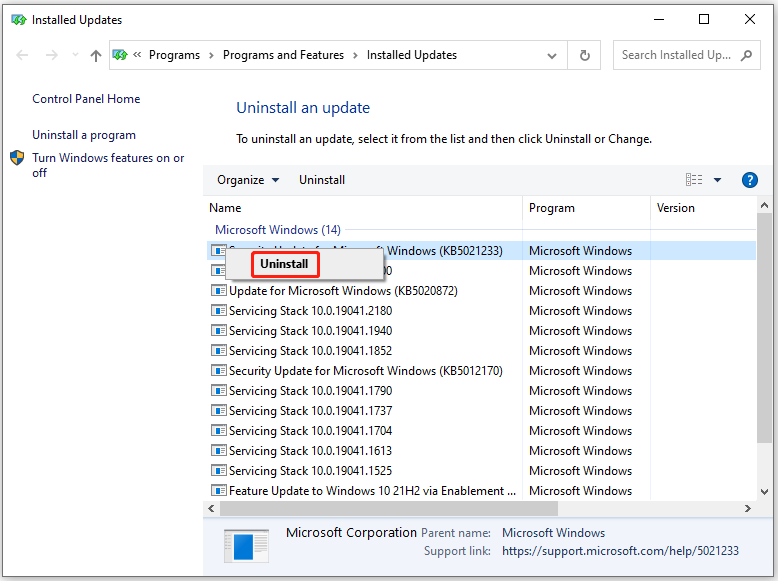Click the vertical scrollbar thumb
778x581 pixels.
click(764, 327)
